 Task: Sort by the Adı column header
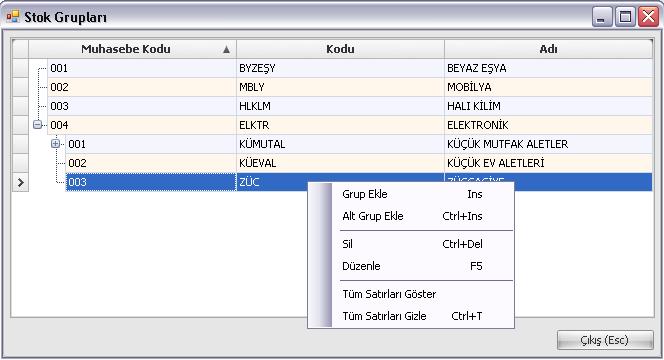point(548,49)
